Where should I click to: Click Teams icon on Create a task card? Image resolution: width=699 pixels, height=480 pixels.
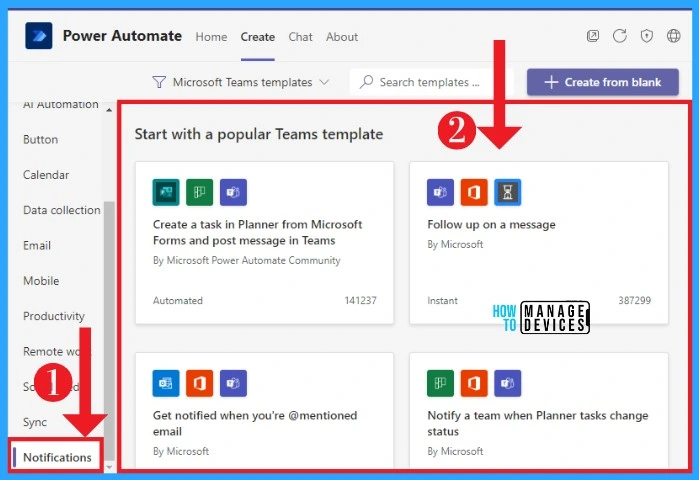[x=233, y=192]
